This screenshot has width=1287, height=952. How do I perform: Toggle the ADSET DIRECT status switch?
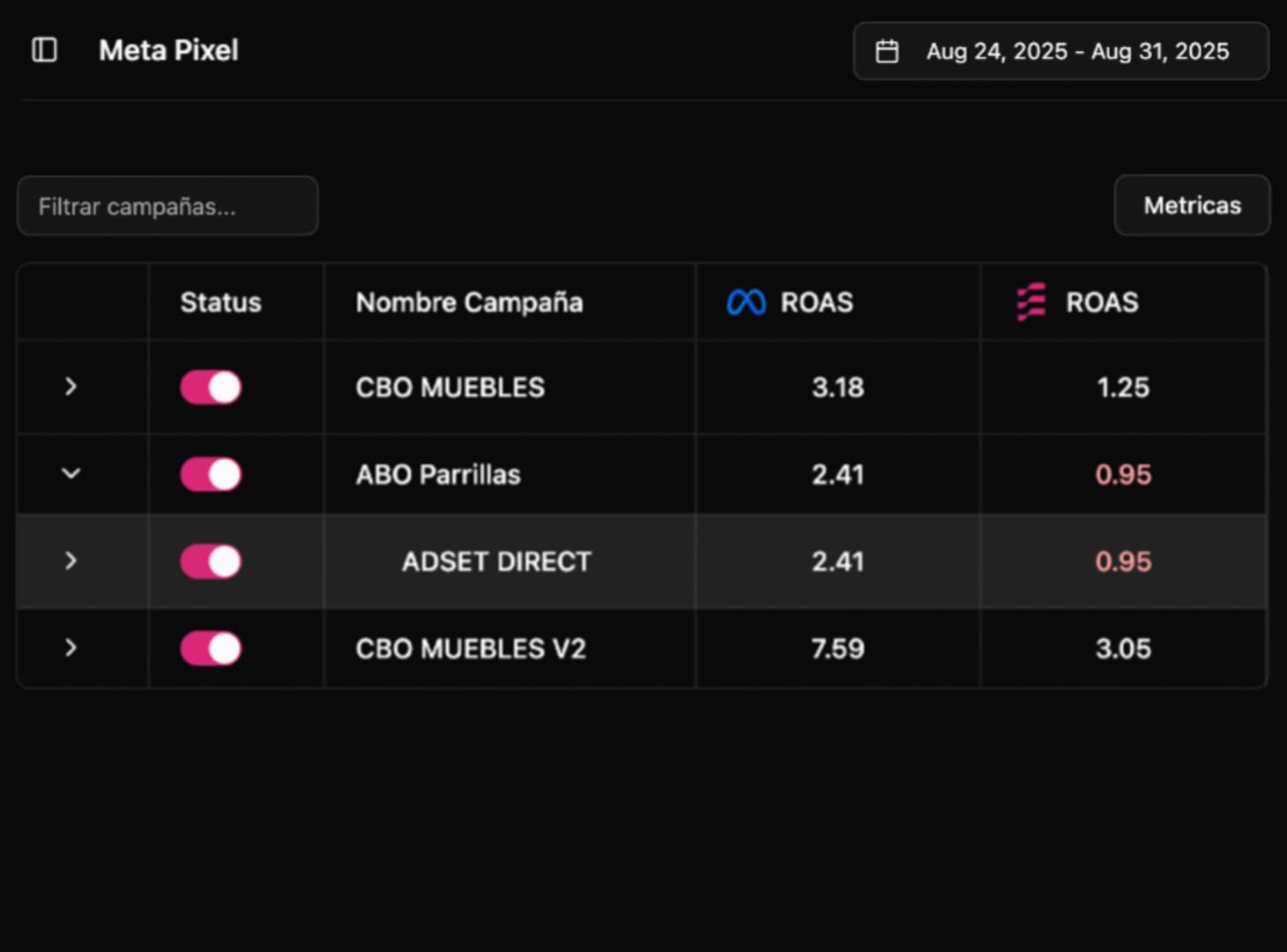[211, 562]
